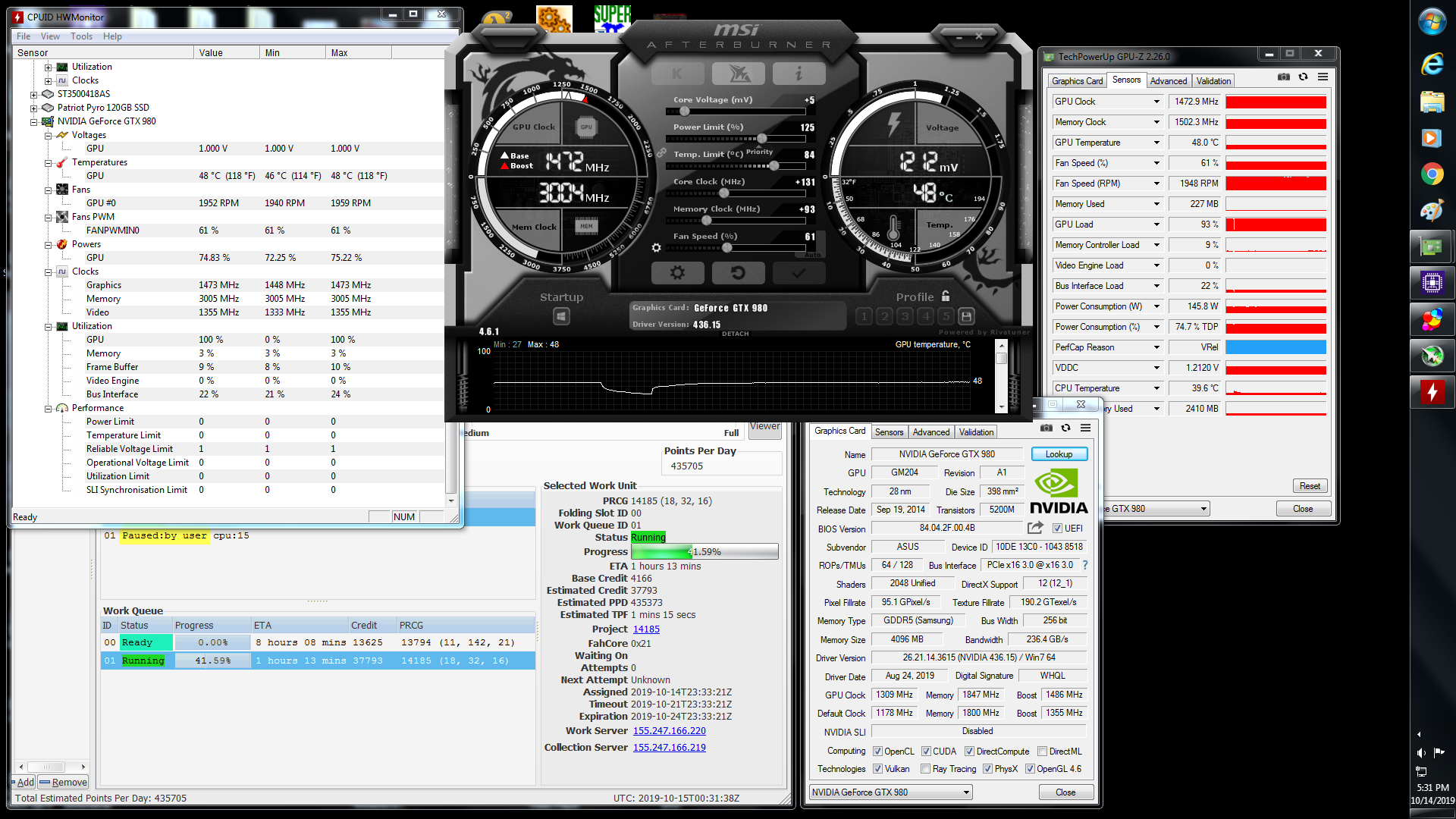The height and width of the screenshot is (819, 1456).
Task: Expand the ST3500418AS node in HWMonitor
Action: (33, 95)
